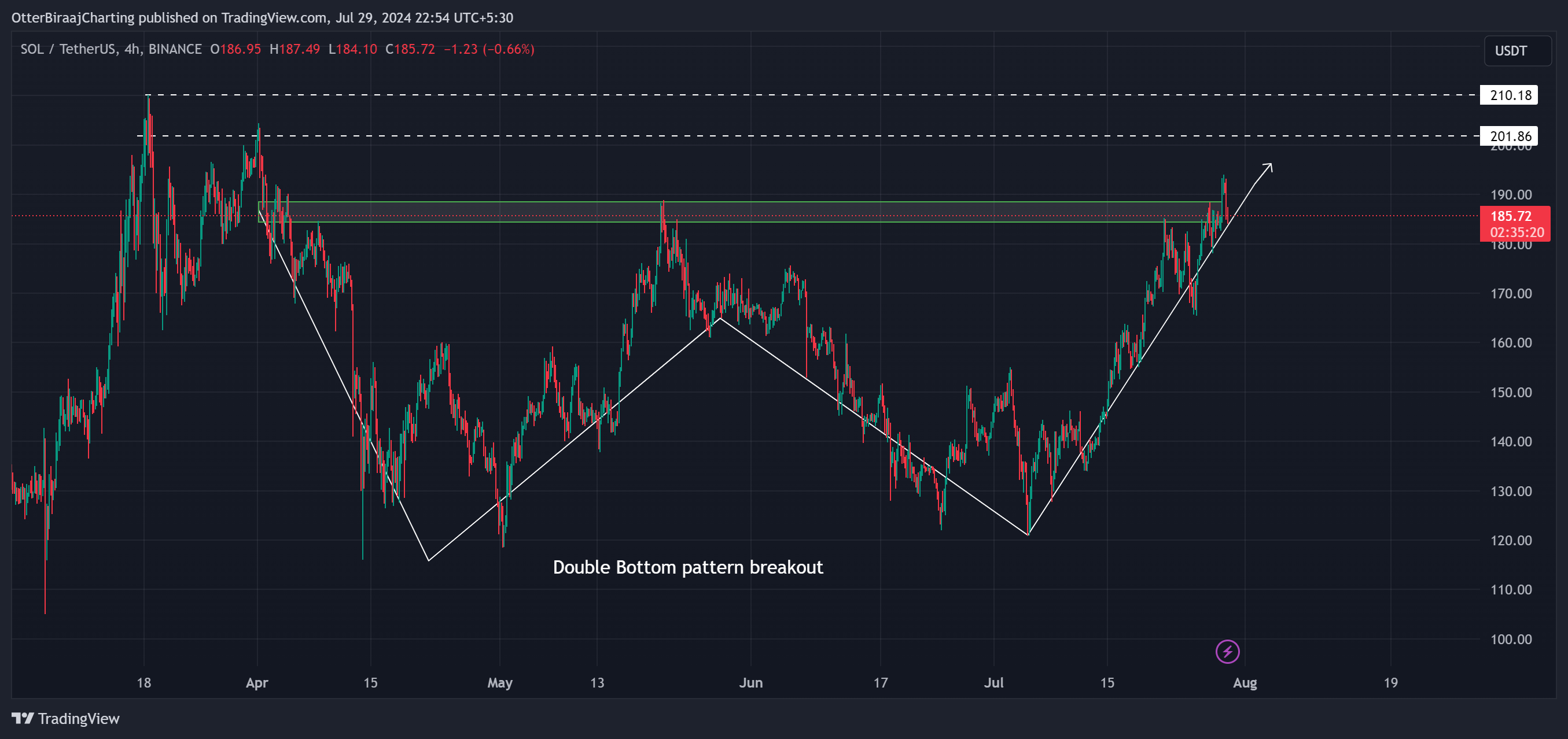The width and height of the screenshot is (1568, 739).
Task: Click the 150.00 price axis label
Action: tap(1511, 391)
